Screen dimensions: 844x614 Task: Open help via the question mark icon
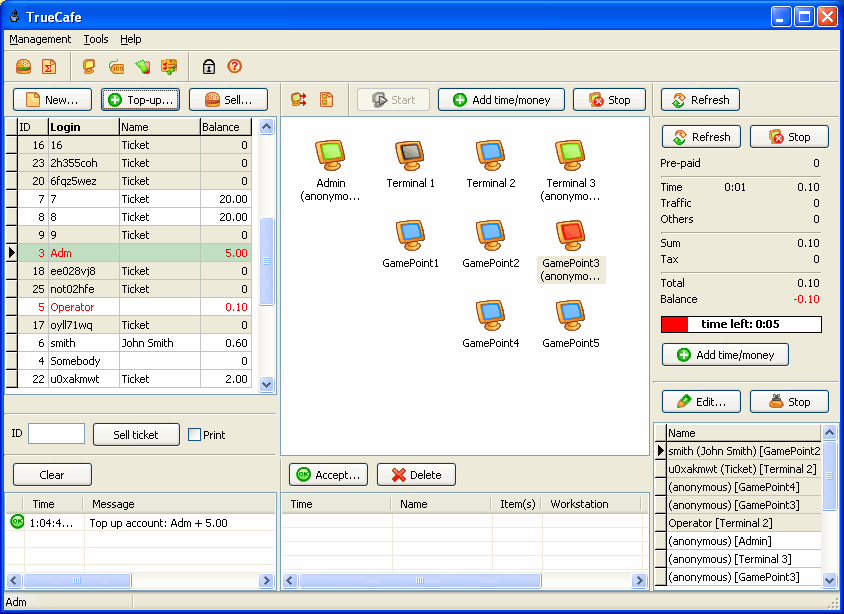(x=235, y=67)
